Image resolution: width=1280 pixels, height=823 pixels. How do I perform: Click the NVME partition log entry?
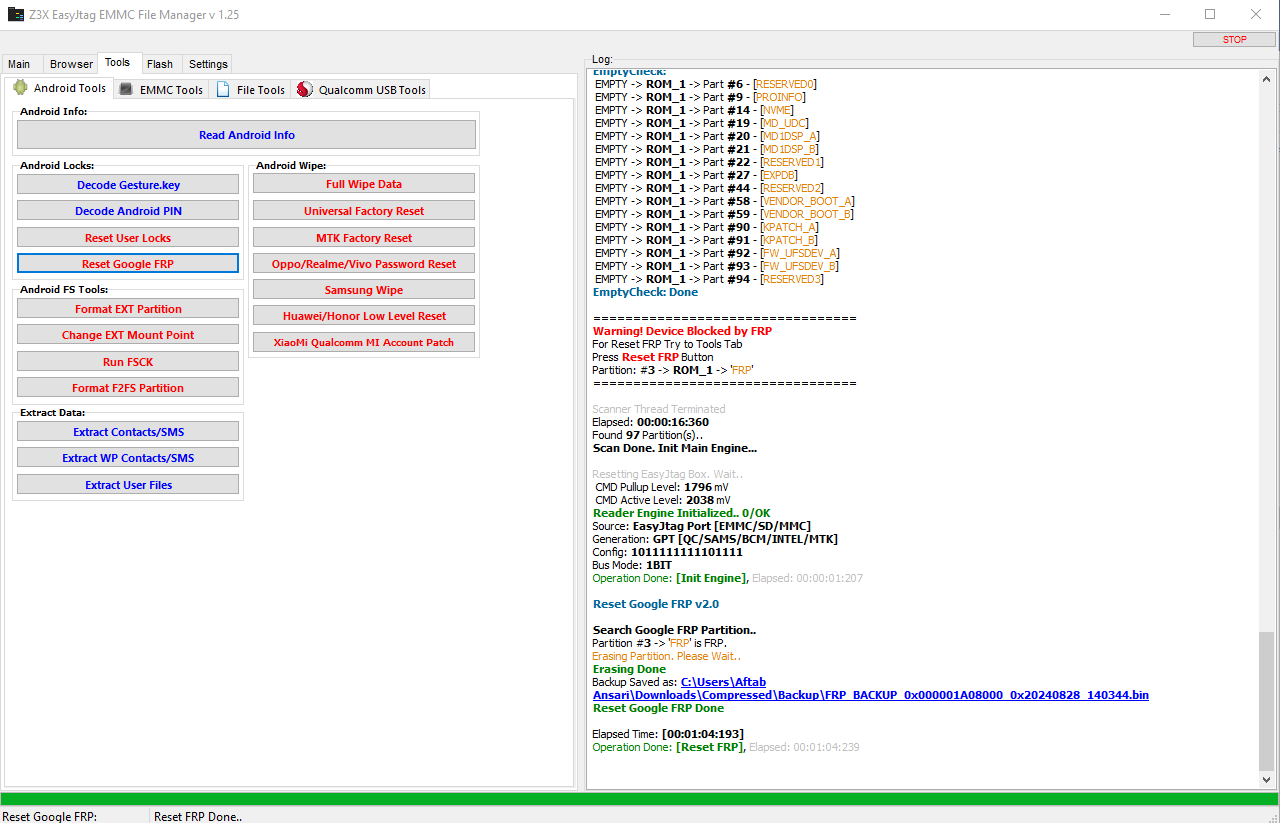pyautogui.click(x=695, y=110)
